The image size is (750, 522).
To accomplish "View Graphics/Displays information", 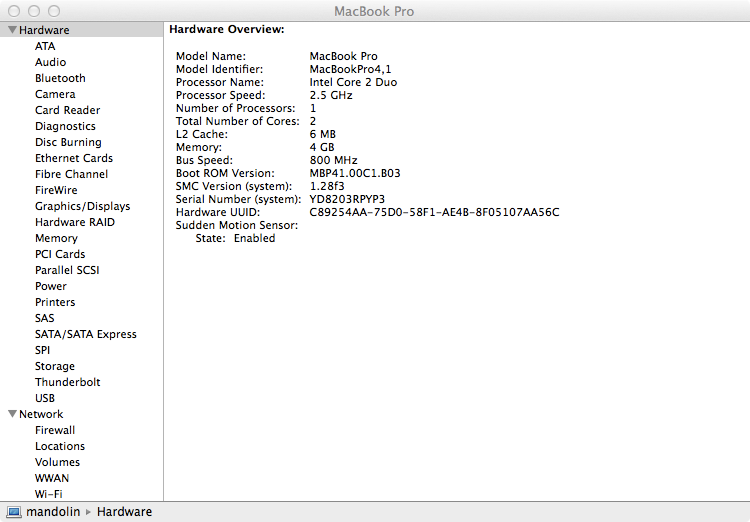I will pos(82,206).
